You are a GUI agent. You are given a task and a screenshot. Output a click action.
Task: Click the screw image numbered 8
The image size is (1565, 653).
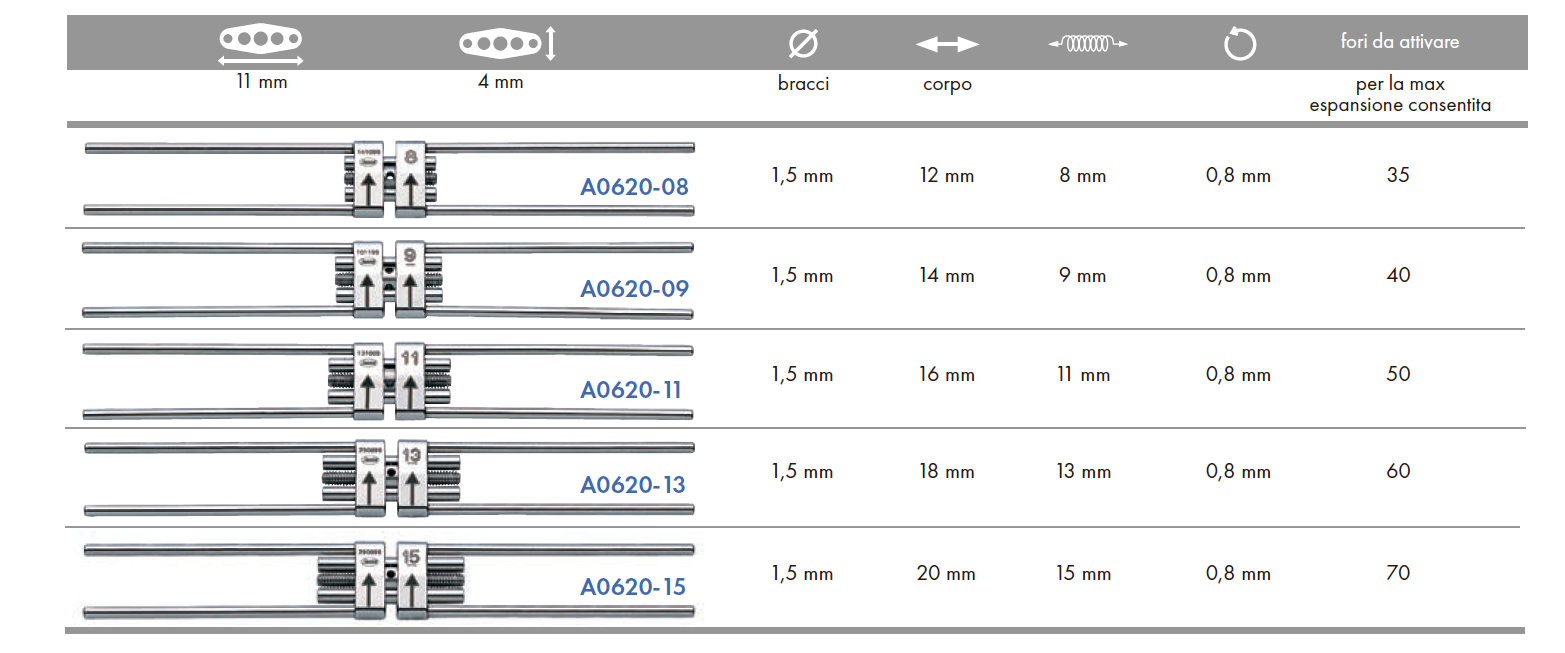click(389, 179)
